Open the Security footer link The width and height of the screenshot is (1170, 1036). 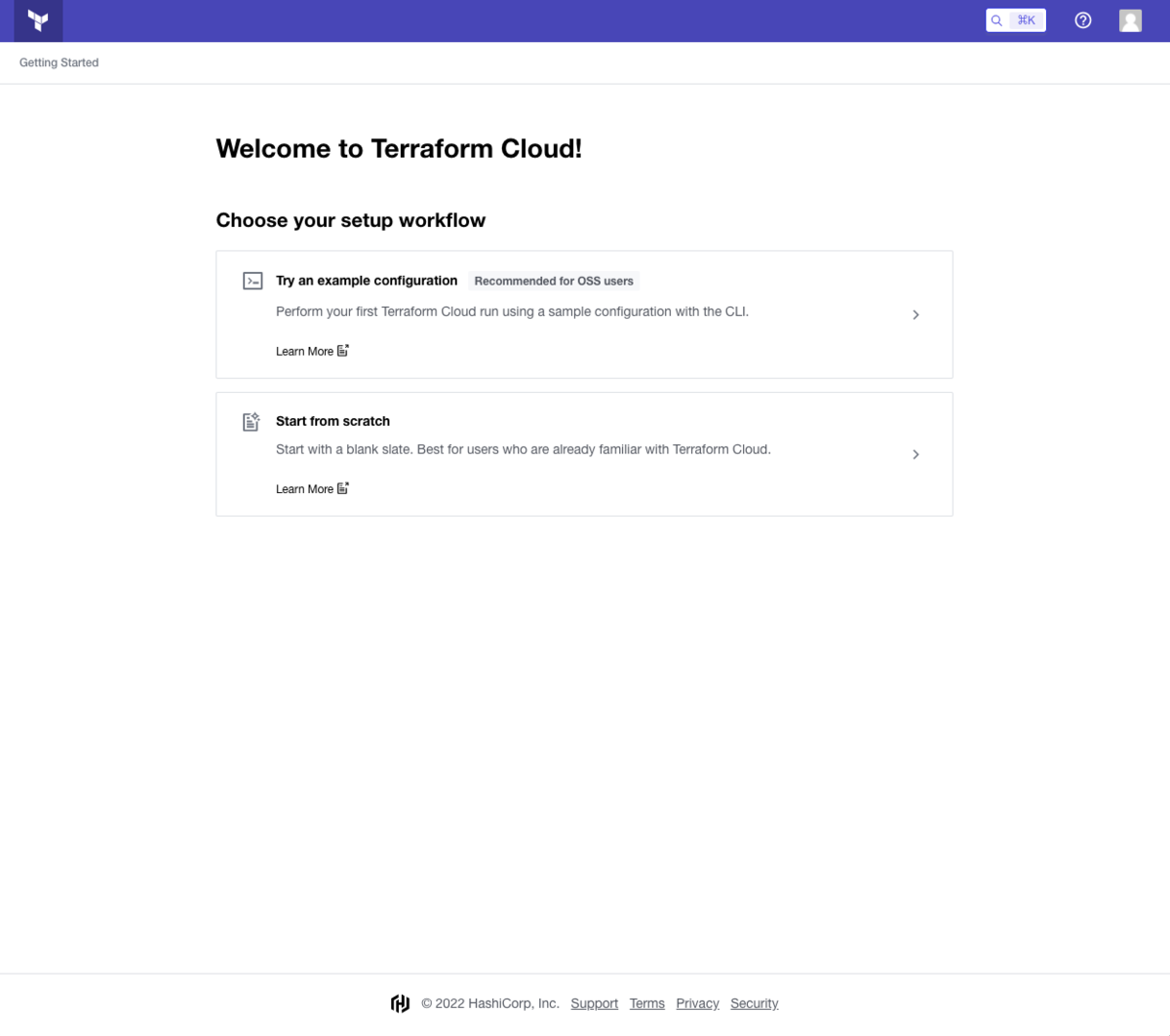(x=755, y=1004)
